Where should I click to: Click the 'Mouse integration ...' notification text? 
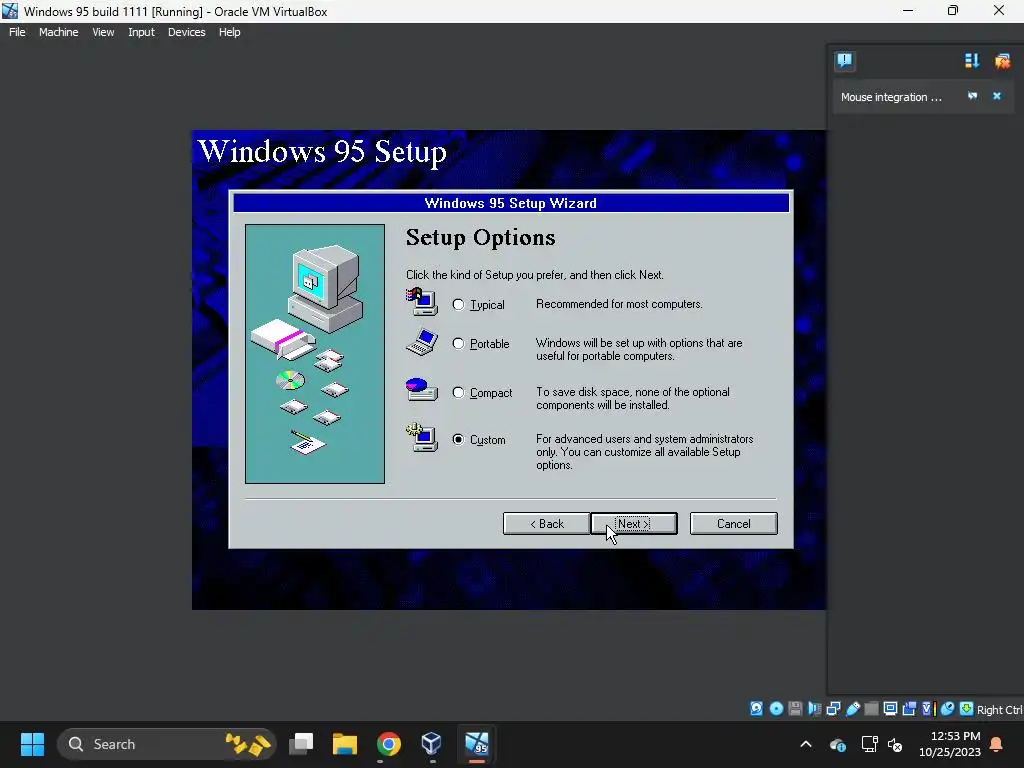pyautogui.click(x=891, y=97)
